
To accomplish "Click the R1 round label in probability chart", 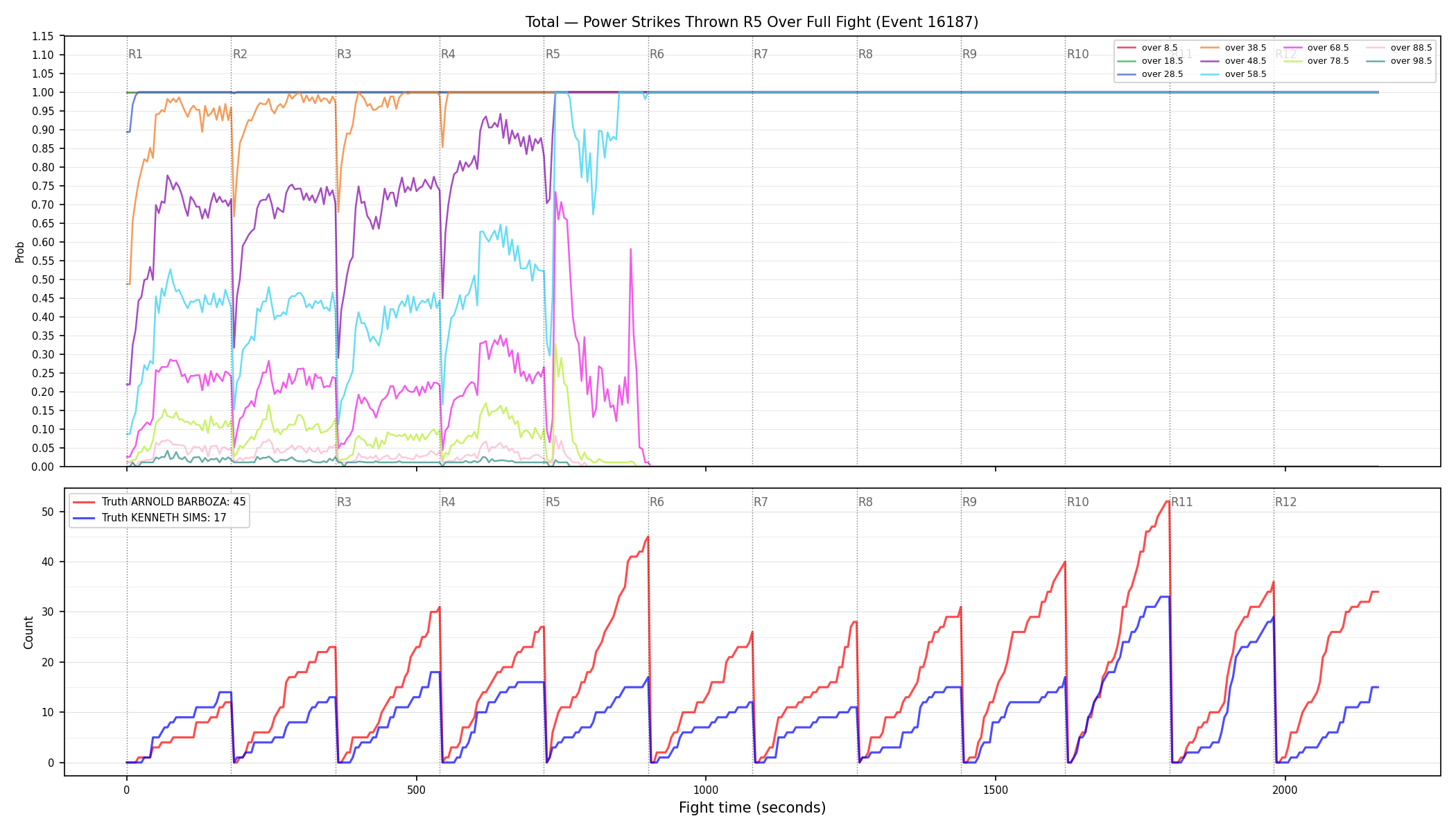I will (136, 54).
